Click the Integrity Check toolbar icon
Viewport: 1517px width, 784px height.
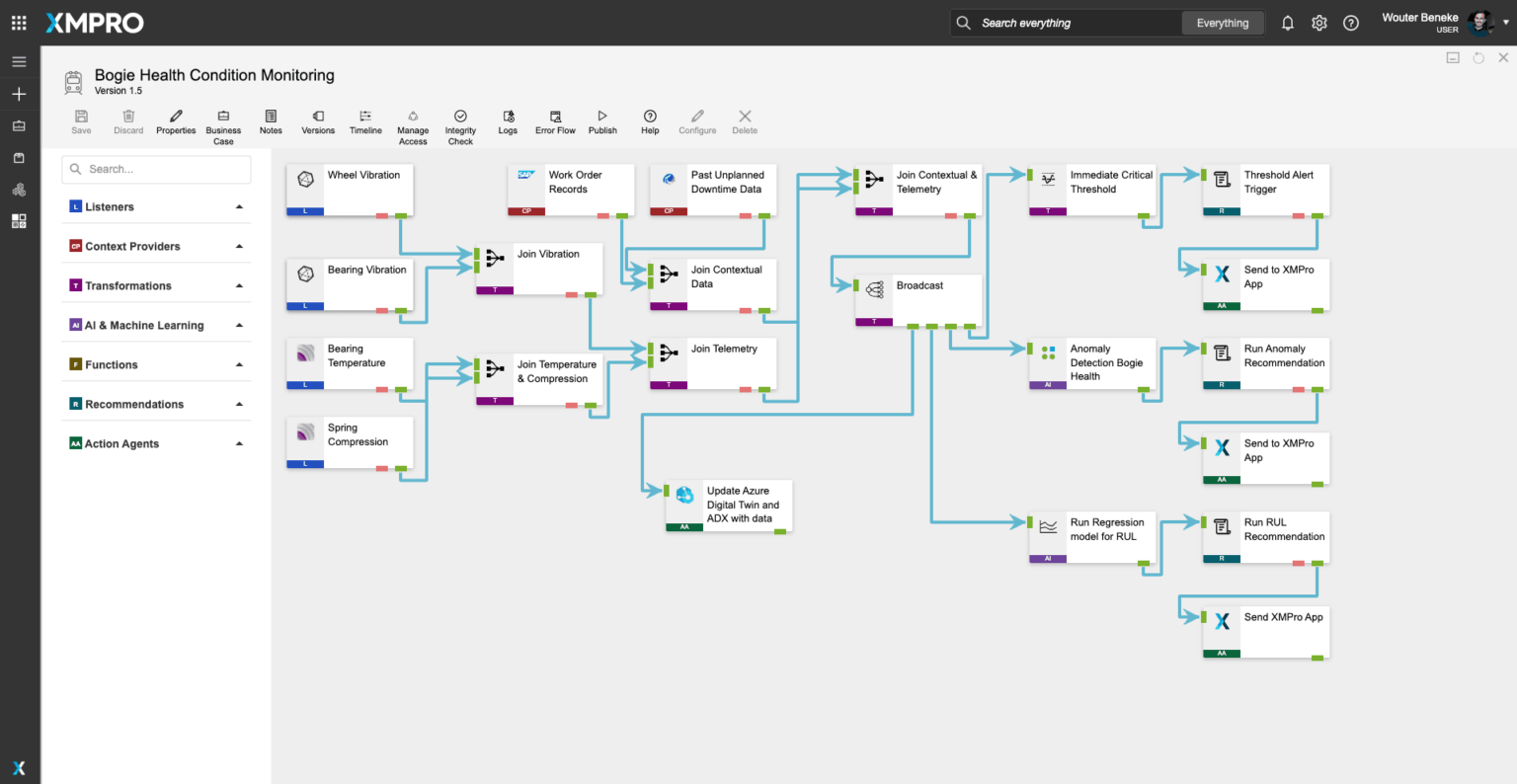pos(460,117)
